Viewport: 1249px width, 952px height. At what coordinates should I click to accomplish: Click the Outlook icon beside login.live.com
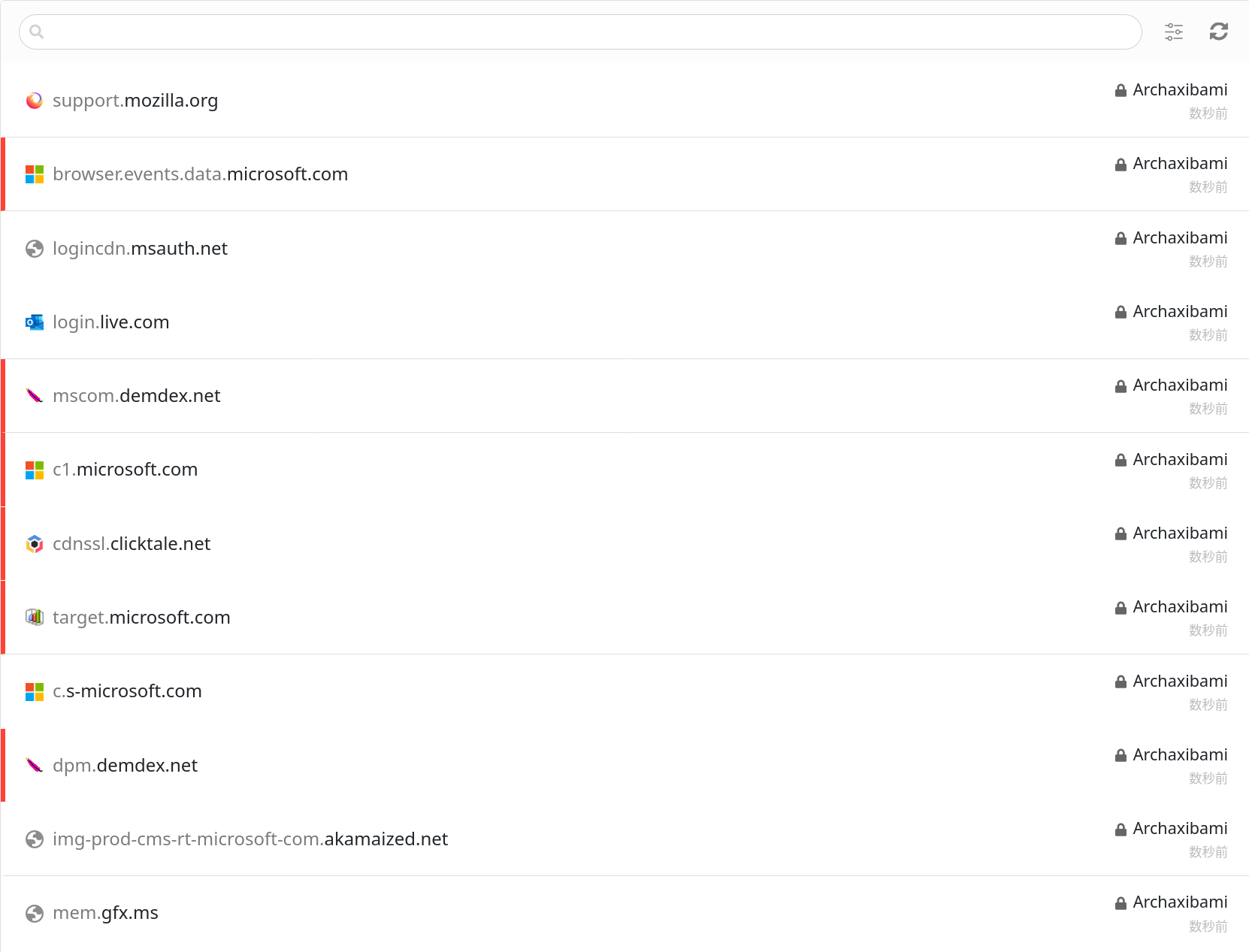pyautogui.click(x=35, y=322)
